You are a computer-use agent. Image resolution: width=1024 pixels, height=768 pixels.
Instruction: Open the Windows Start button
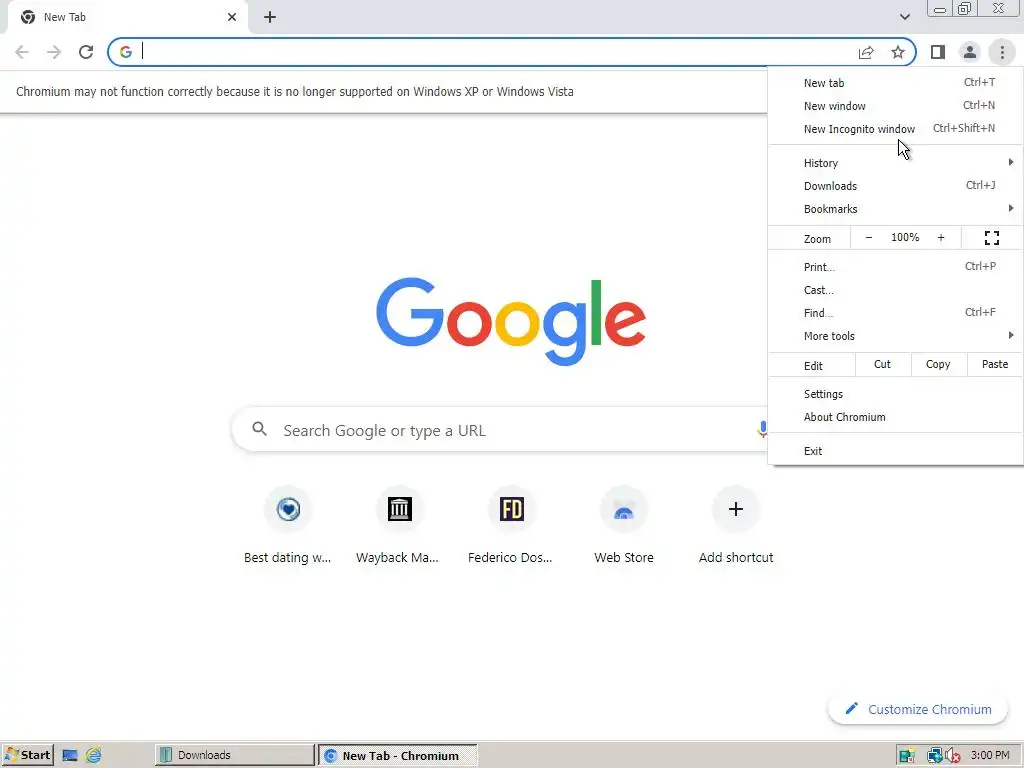(27, 755)
